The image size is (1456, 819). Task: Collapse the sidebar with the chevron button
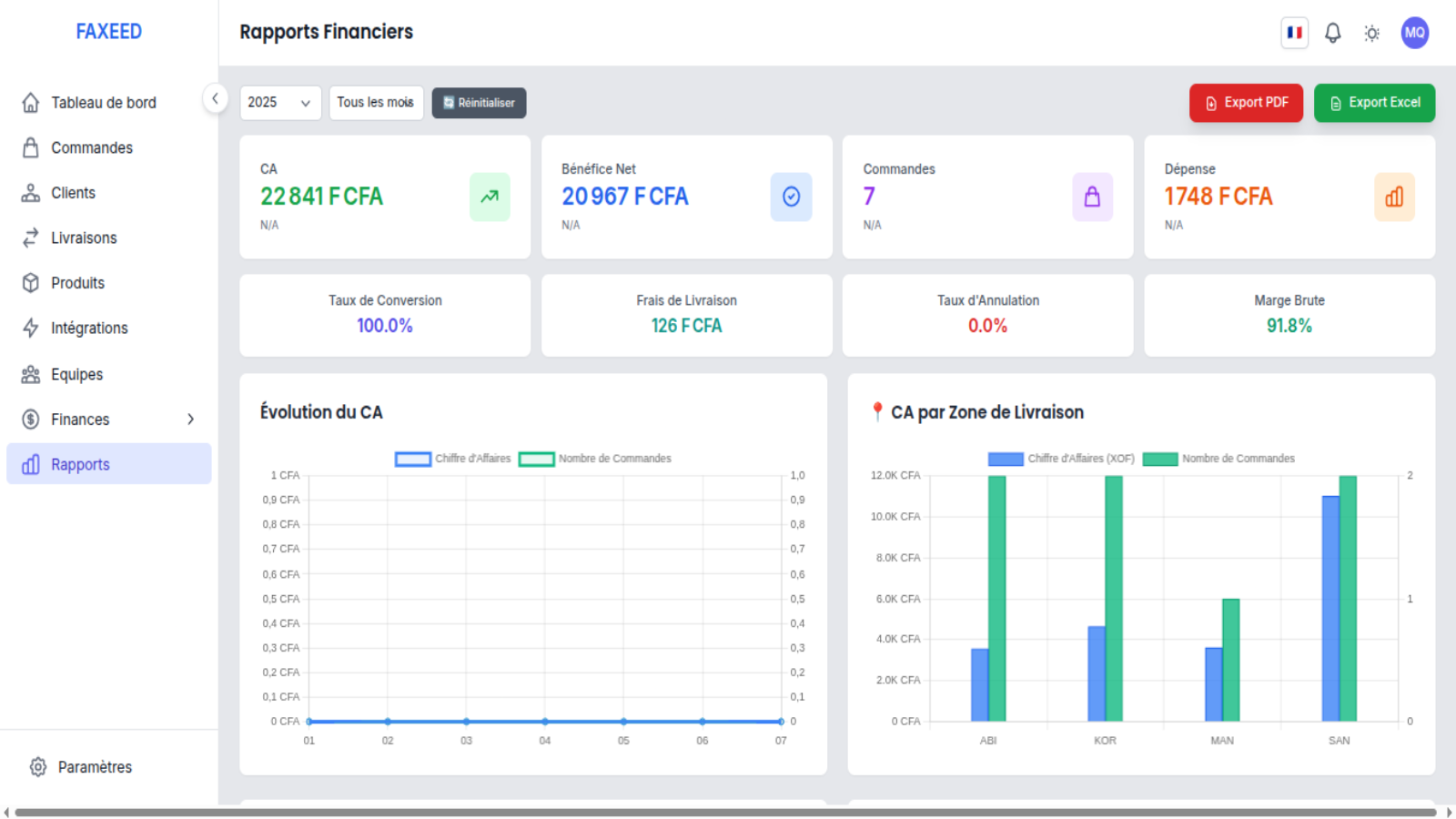pos(215,98)
